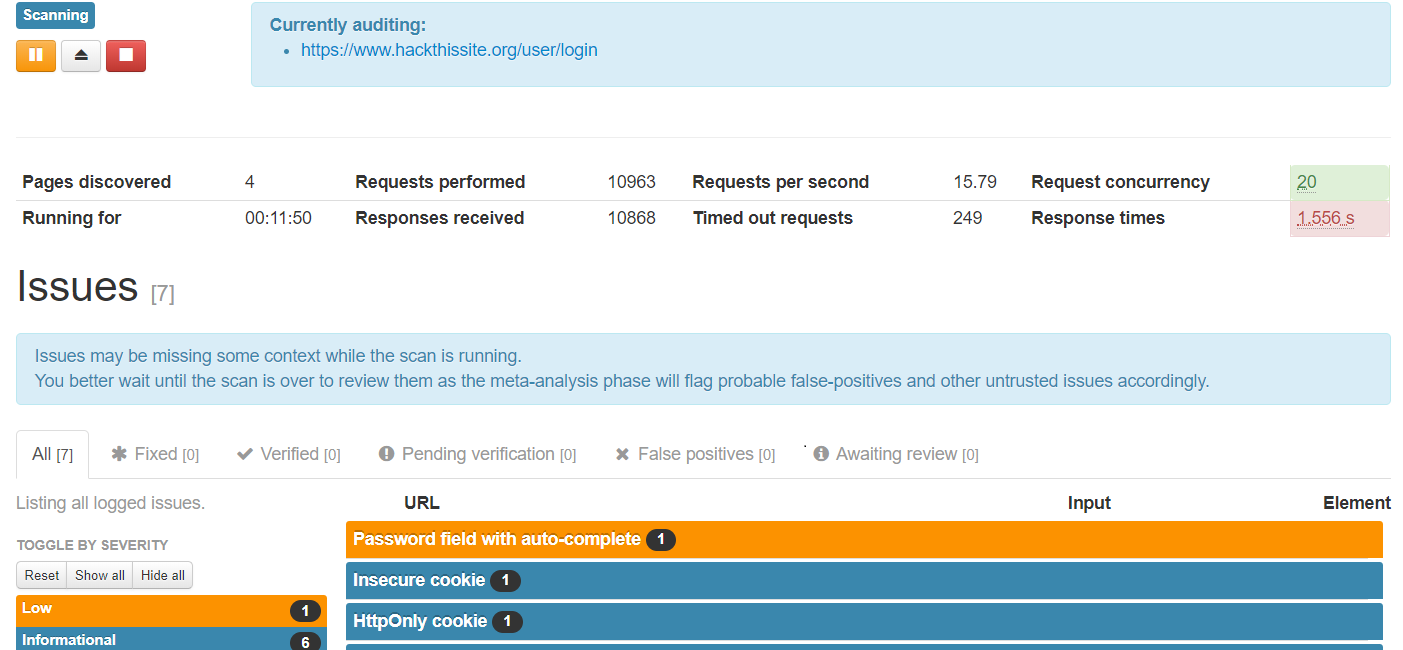Click the Request concurrency value 20
The image size is (1403, 650).
[1307, 182]
